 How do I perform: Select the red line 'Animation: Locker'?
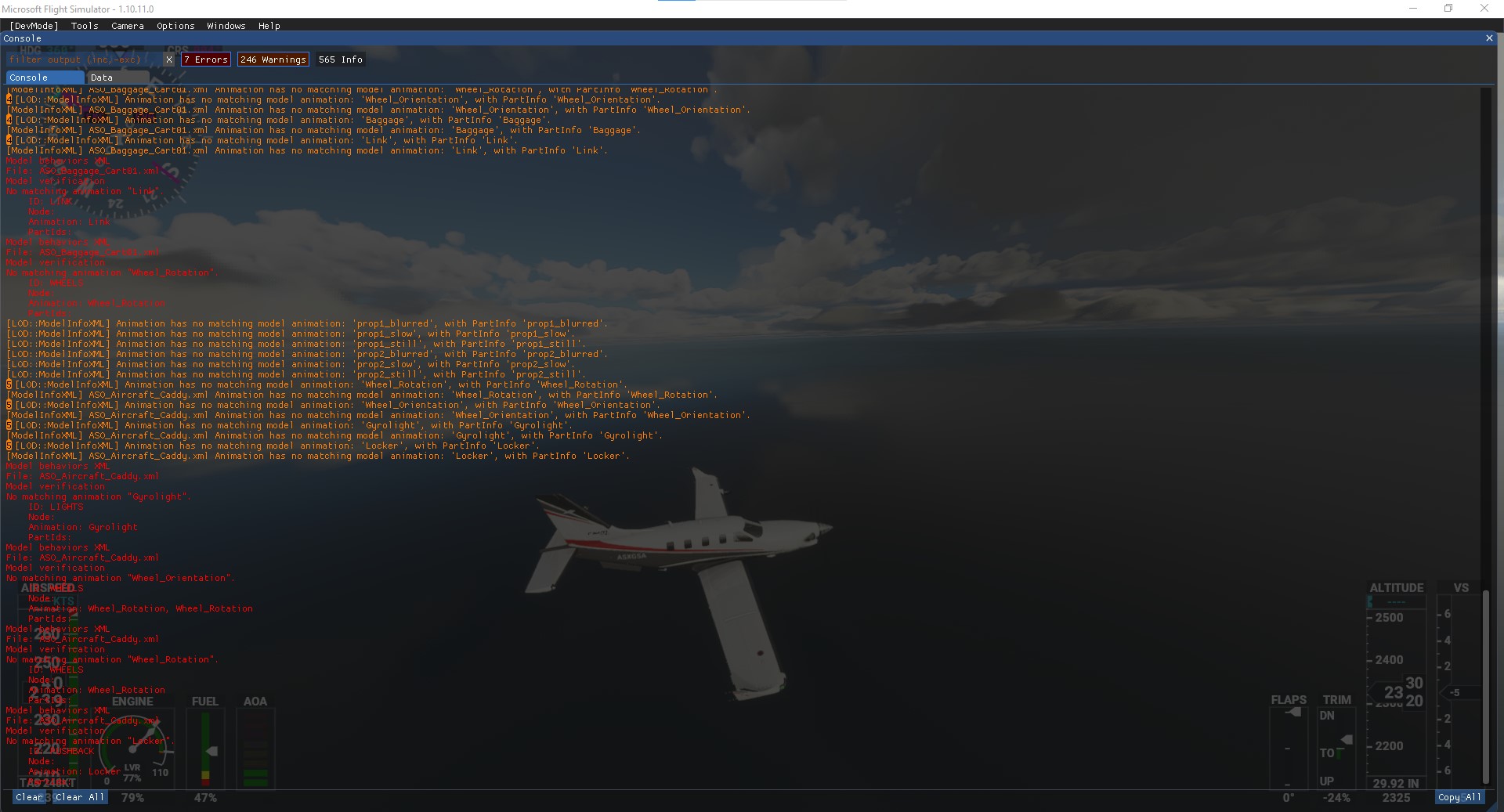[74, 771]
